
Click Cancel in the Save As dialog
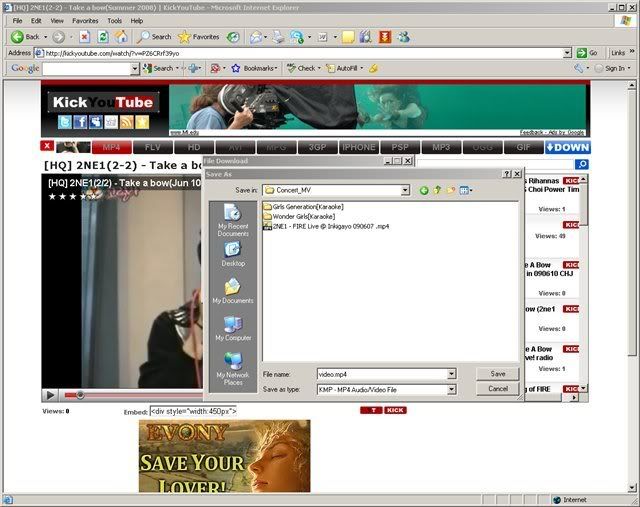coord(498,389)
